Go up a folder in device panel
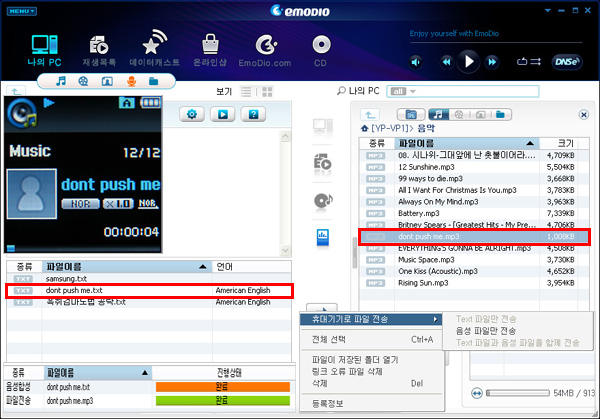 point(370,114)
